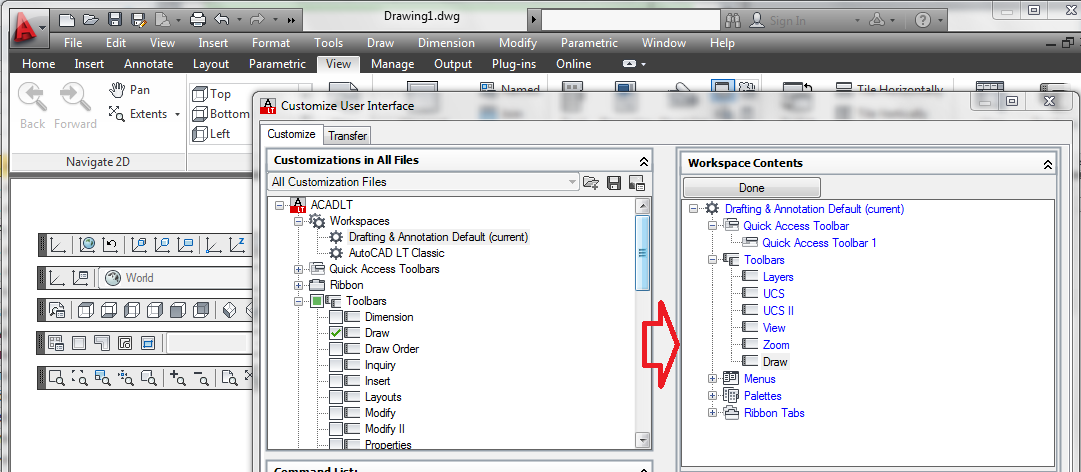Select Quick Access Toolbar 1 item
The width and height of the screenshot is (1081, 472).
[819, 243]
